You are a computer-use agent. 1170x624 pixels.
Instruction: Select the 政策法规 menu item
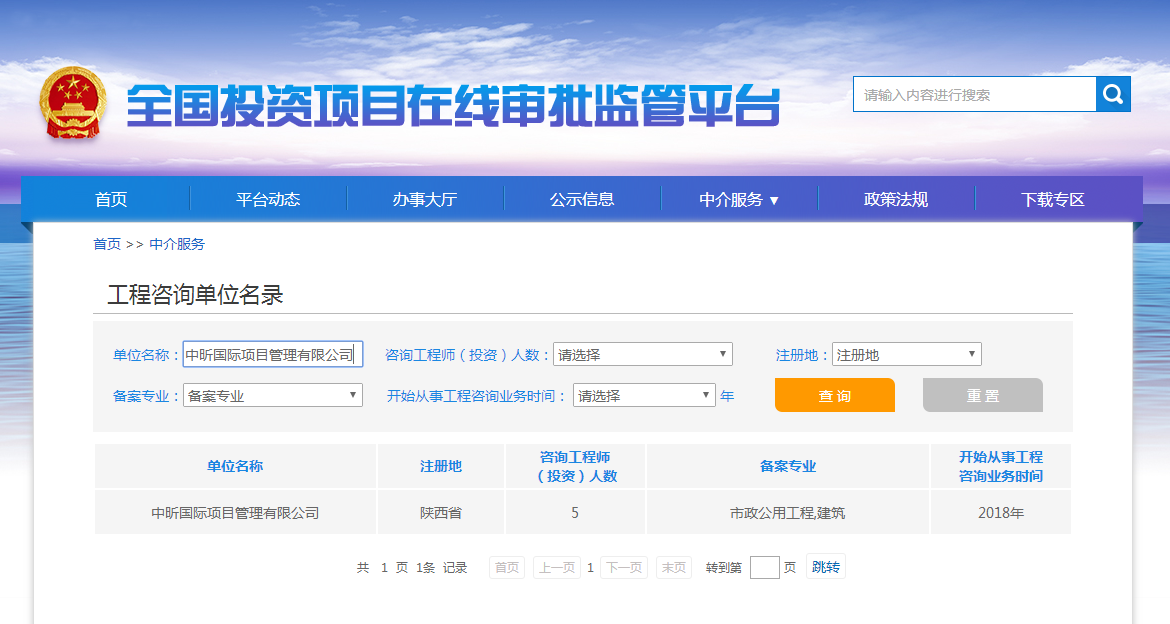896,199
